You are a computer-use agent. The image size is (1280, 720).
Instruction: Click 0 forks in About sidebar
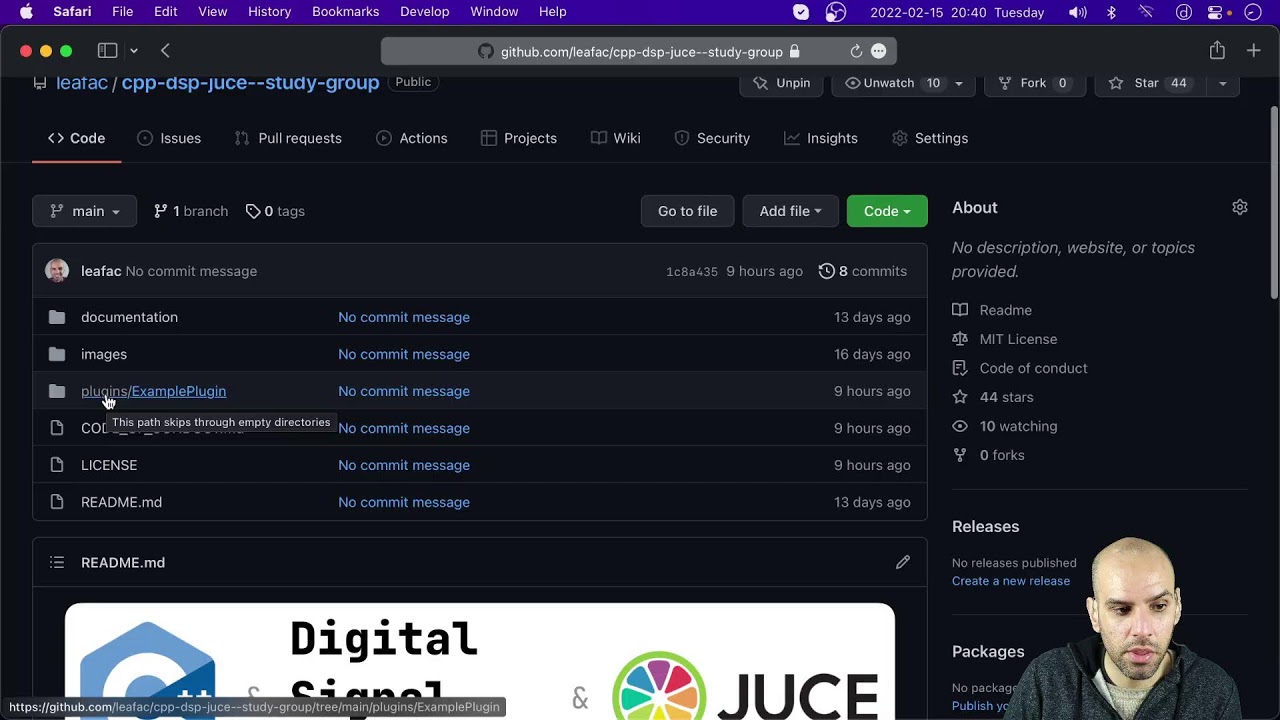tap(1002, 455)
